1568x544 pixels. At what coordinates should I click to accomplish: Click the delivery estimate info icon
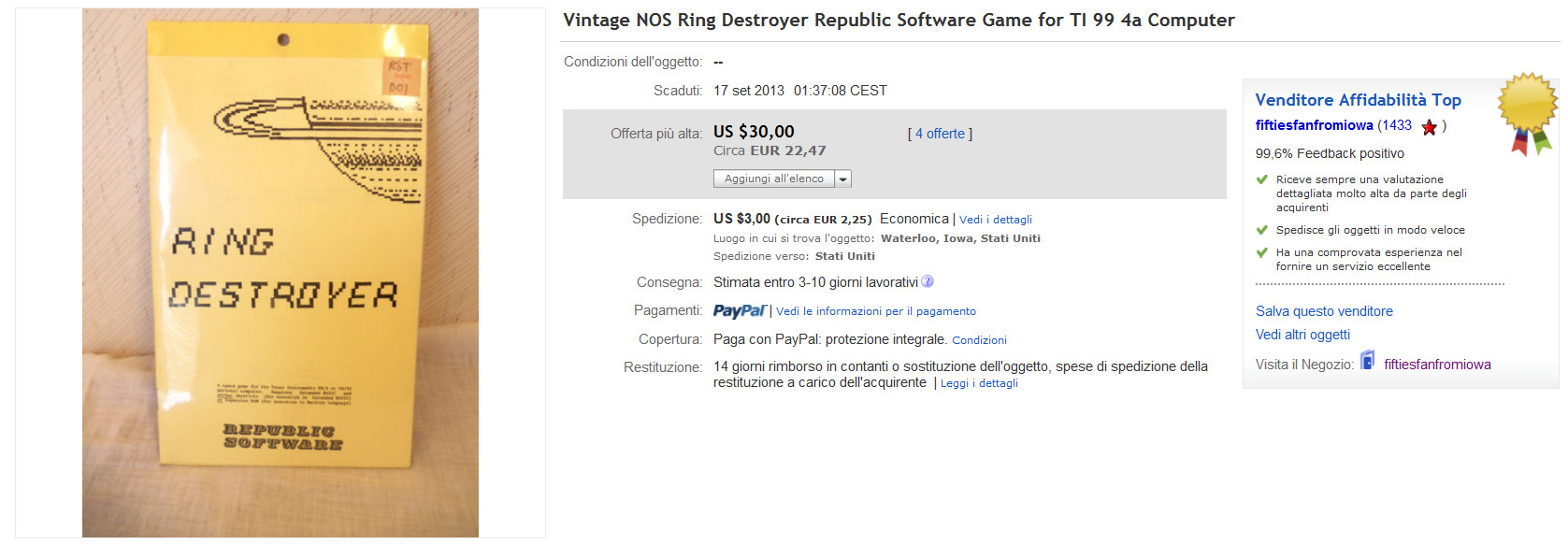coord(928,281)
